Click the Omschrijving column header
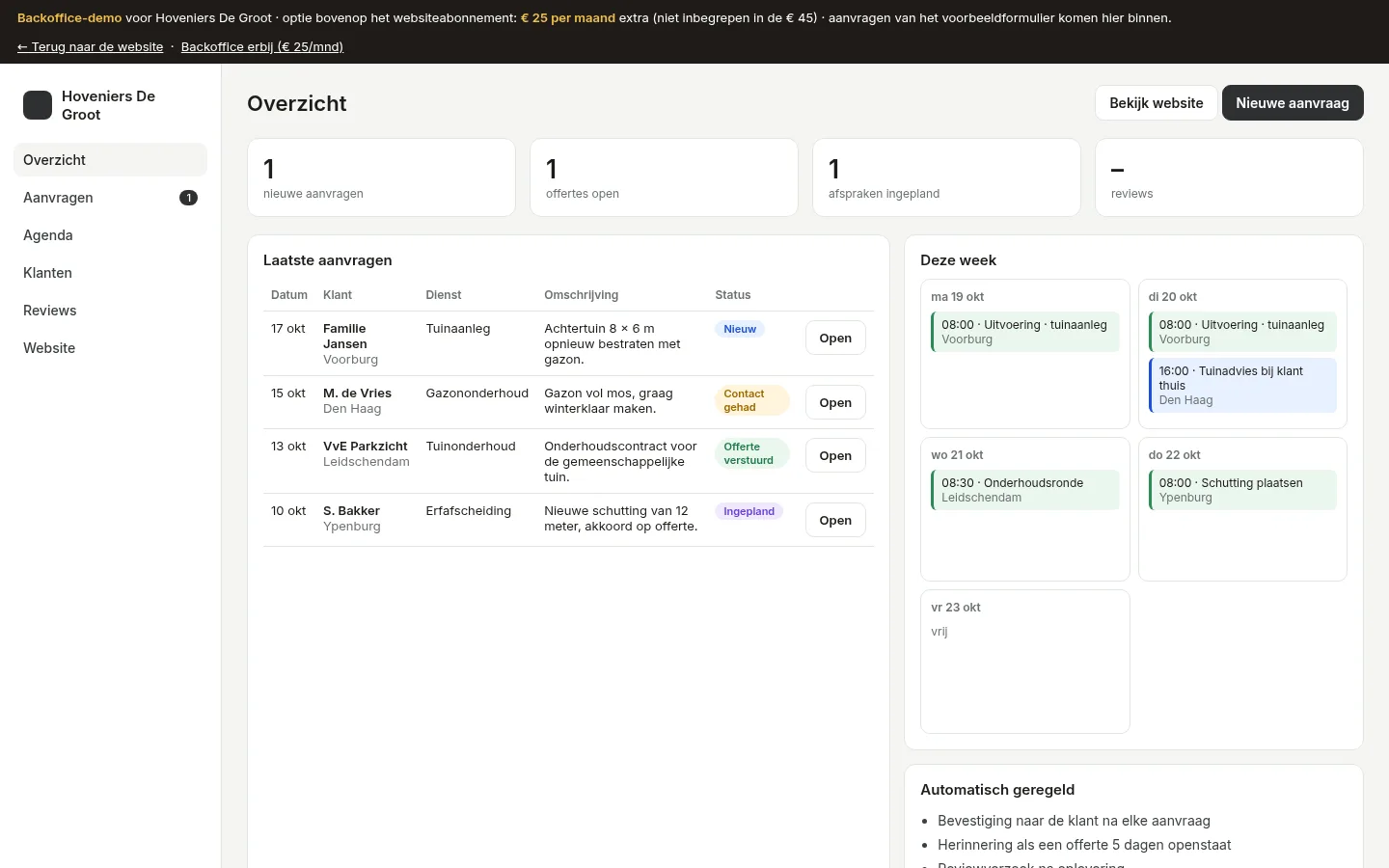1389x868 pixels. (x=581, y=295)
